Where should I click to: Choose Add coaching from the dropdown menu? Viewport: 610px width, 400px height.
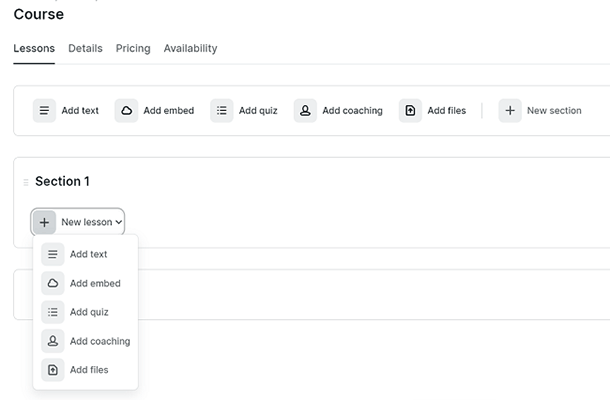coord(99,341)
